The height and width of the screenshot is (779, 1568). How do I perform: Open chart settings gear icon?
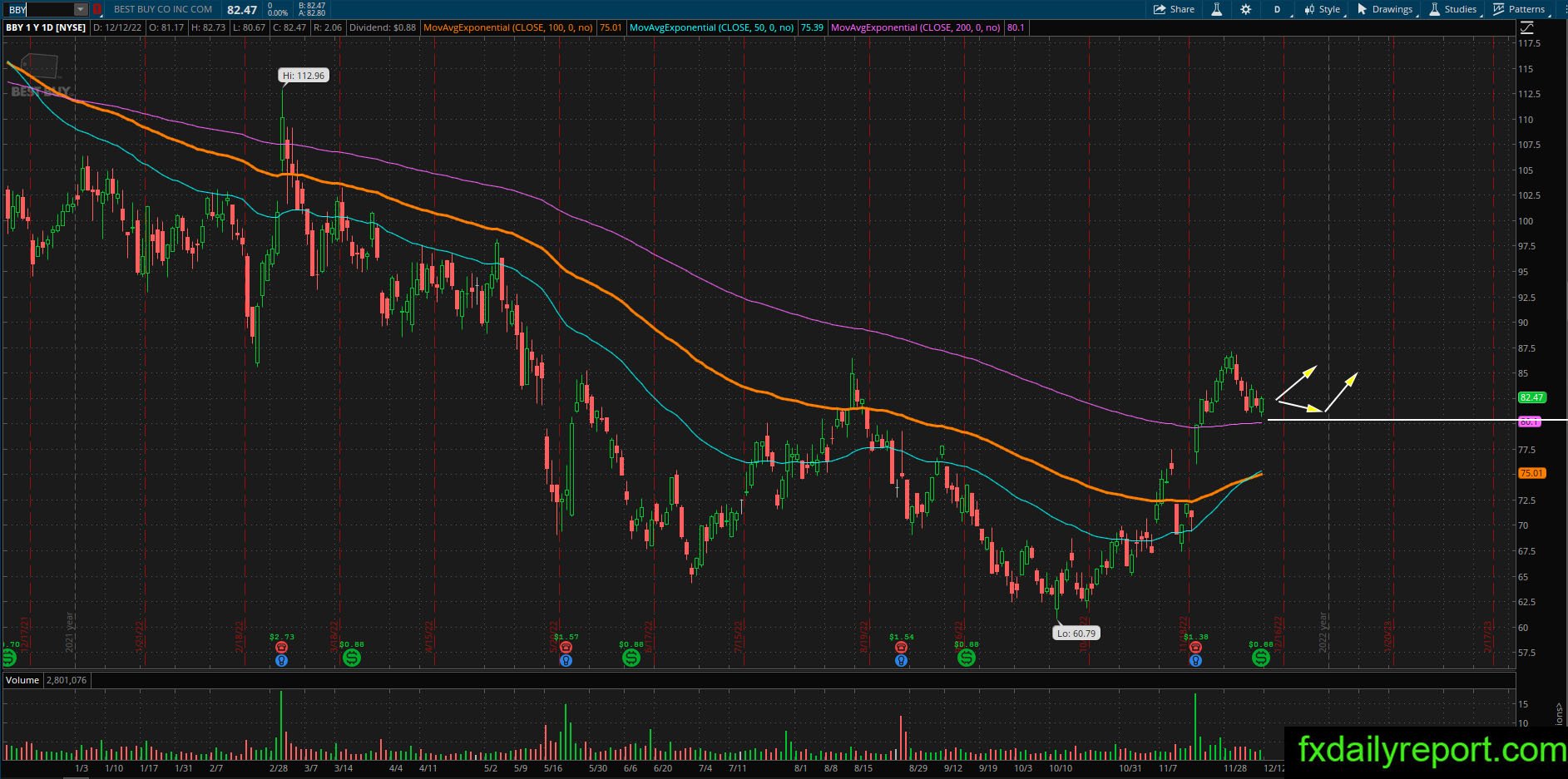1245,9
